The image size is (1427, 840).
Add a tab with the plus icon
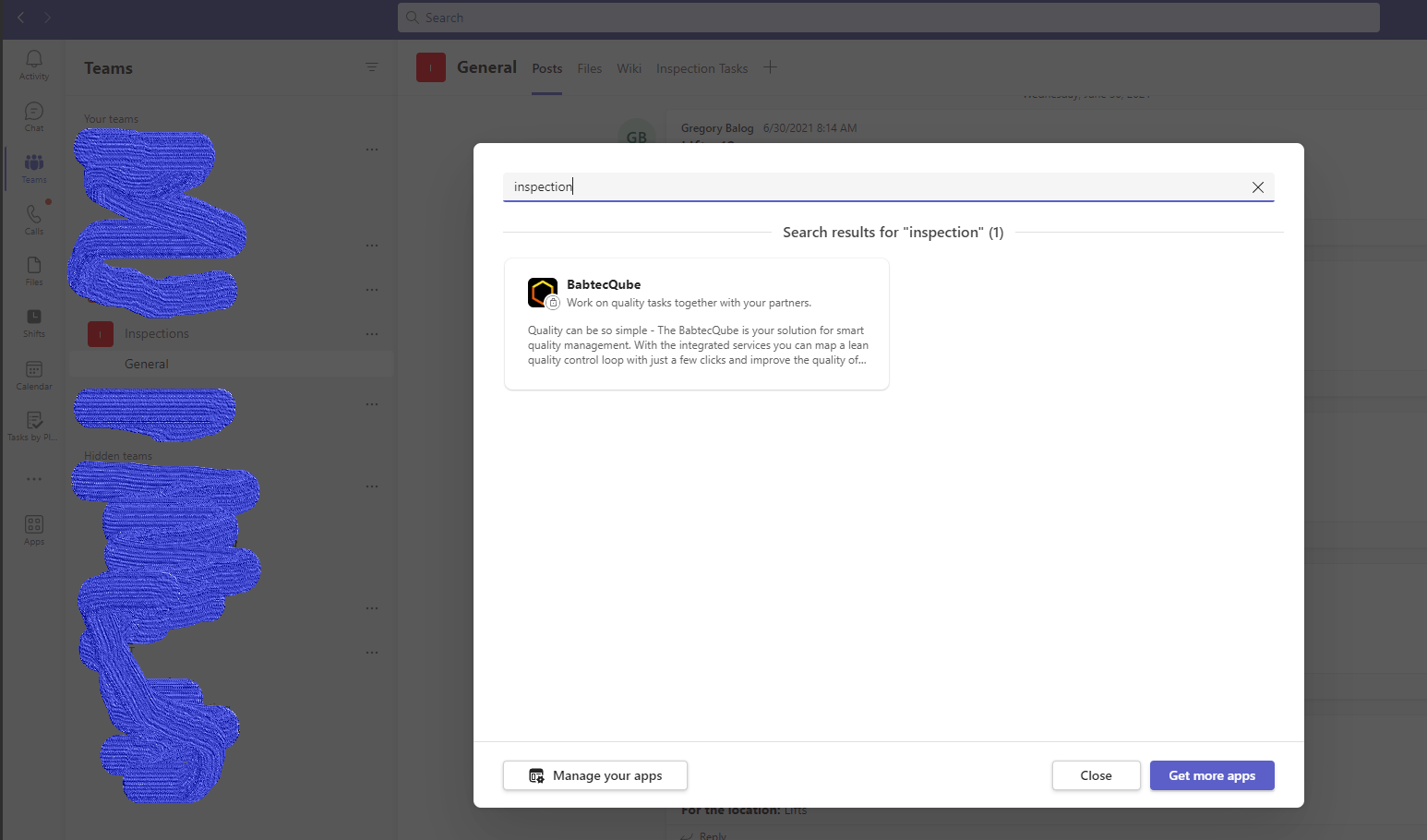(770, 67)
